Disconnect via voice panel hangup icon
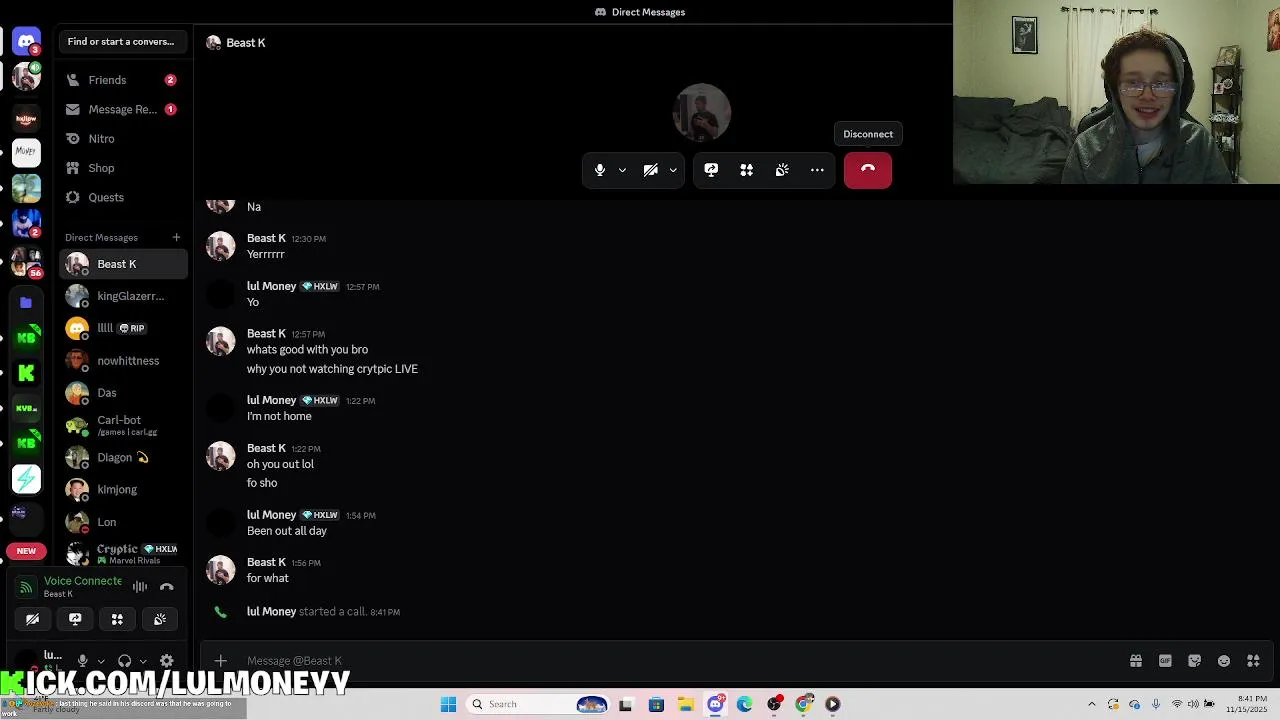 [x=167, y=587]
